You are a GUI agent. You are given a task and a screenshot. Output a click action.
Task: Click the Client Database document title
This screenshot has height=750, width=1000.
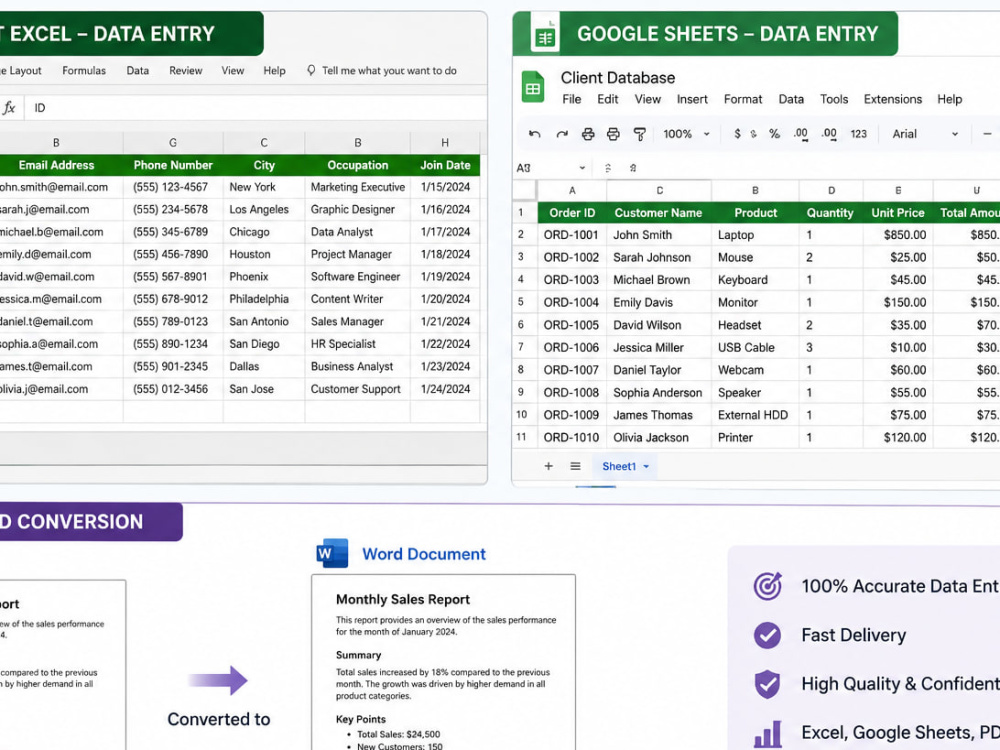point(617,78)
